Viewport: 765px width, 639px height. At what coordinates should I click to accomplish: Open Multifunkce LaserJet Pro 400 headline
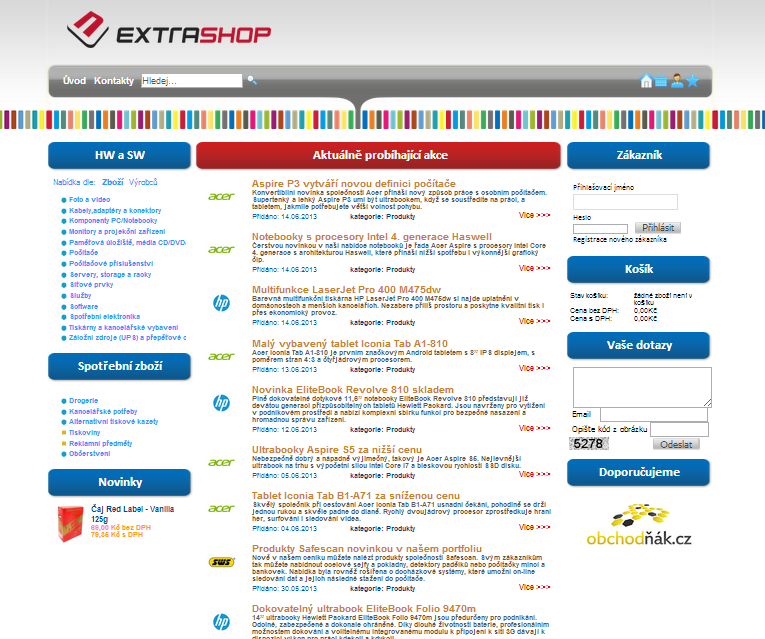point(346,290)
